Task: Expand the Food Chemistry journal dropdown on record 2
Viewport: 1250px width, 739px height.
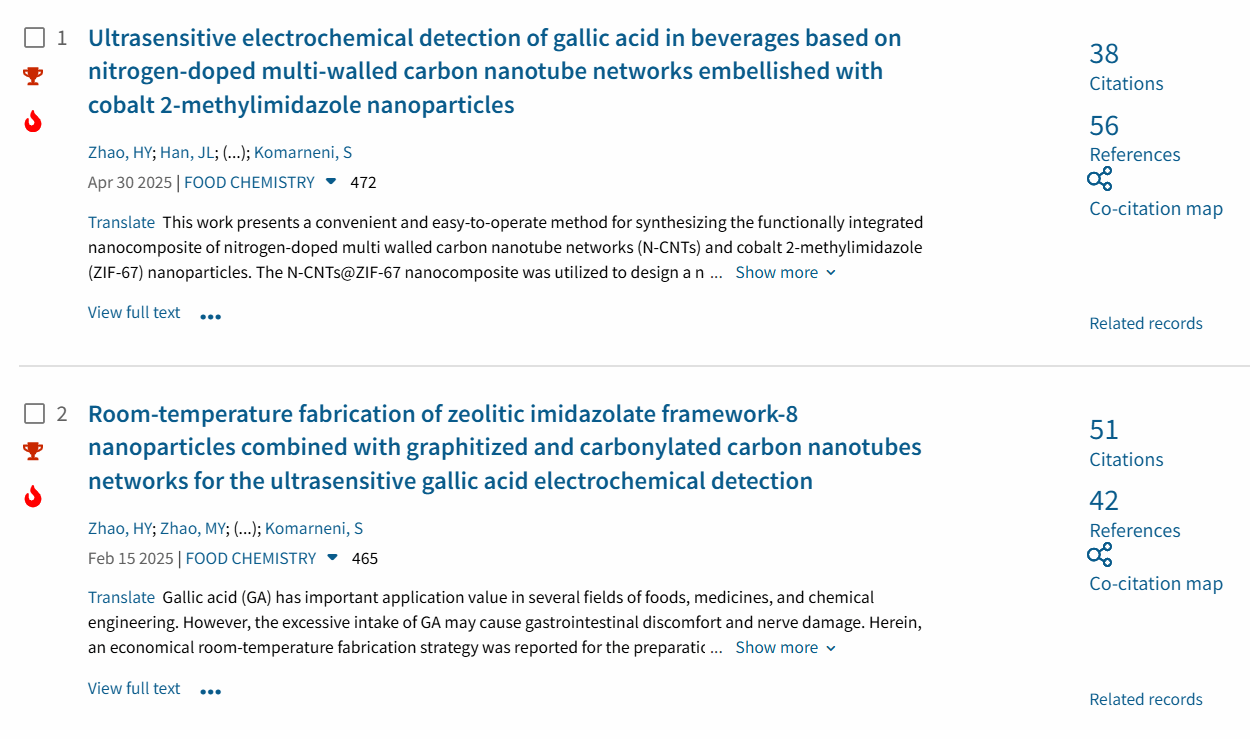Action: click(x=333, y=558)
